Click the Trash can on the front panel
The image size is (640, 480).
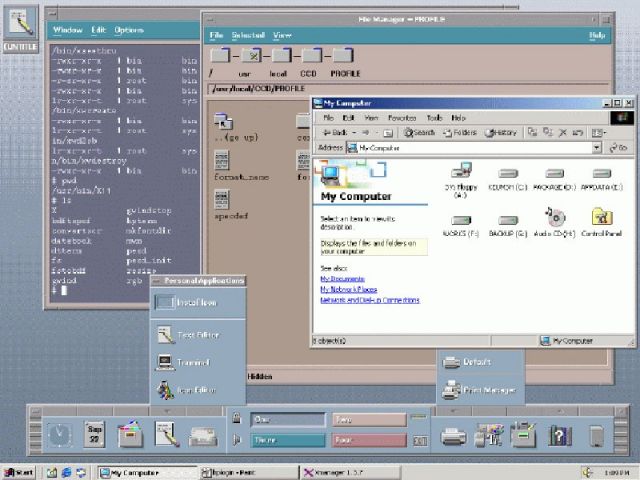pos(596,436)
